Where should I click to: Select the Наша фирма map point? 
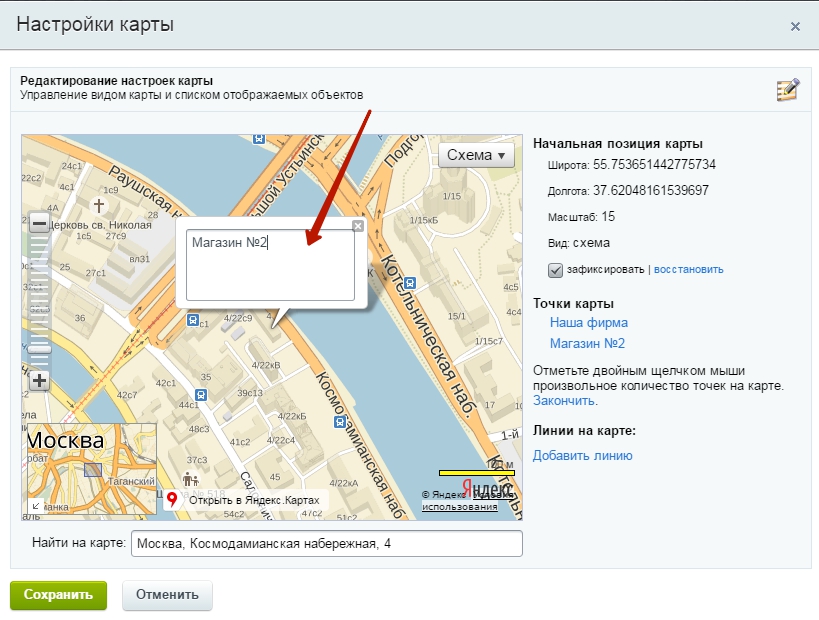588,323
